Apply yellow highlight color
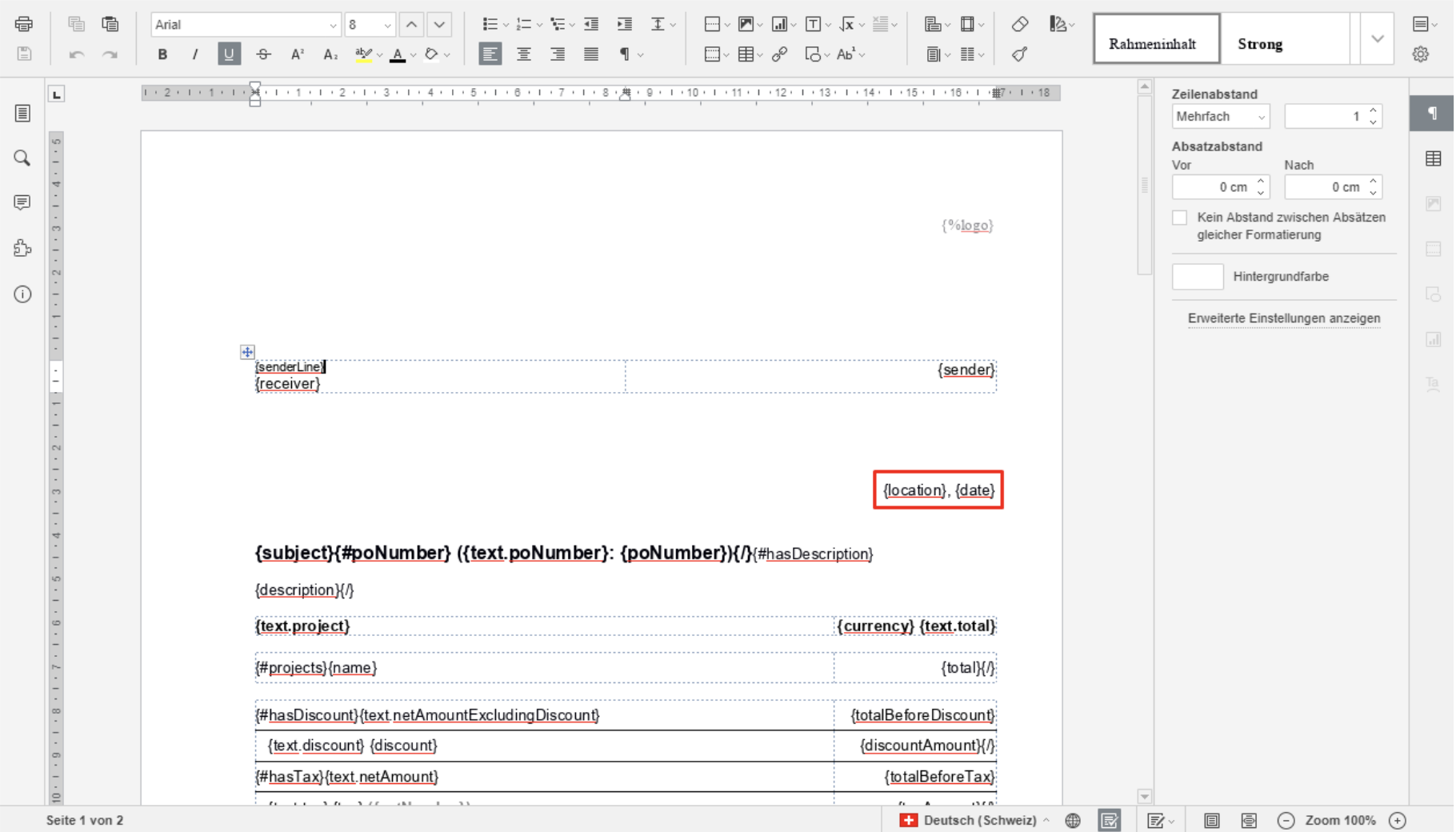1456x832 pixels. tap(363, 54)
